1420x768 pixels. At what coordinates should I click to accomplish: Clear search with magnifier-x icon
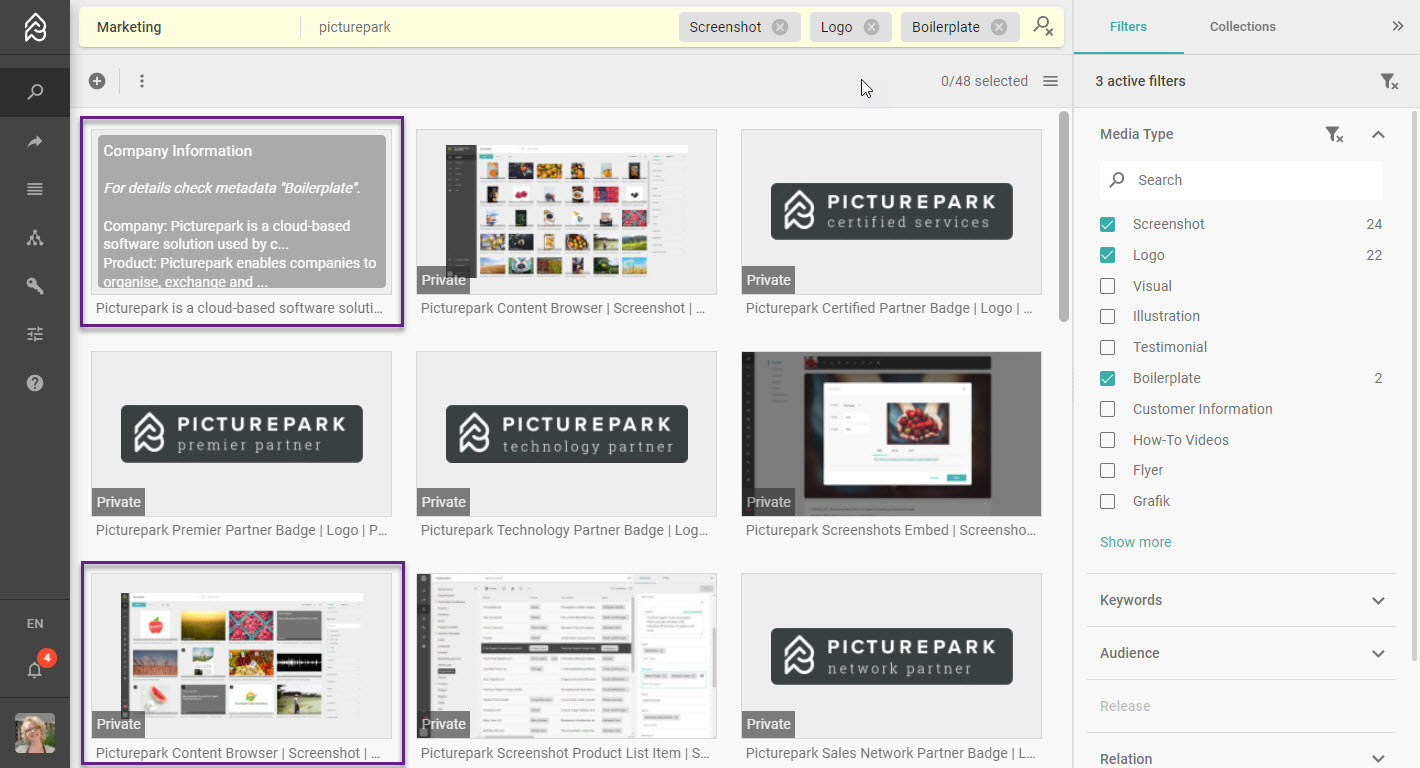(x=1043, y=27)
